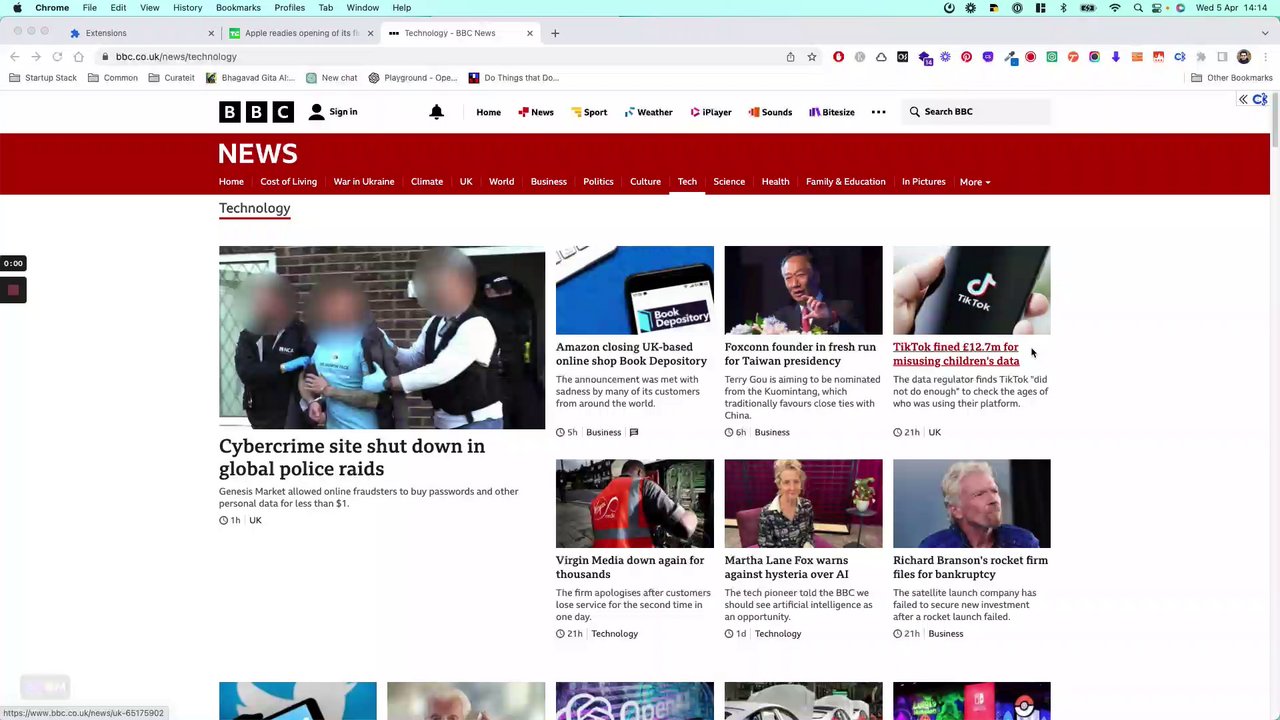Click the Sounds link in BBC header
This screenshot has width=1280, height=720.
(x=770, y=112)
